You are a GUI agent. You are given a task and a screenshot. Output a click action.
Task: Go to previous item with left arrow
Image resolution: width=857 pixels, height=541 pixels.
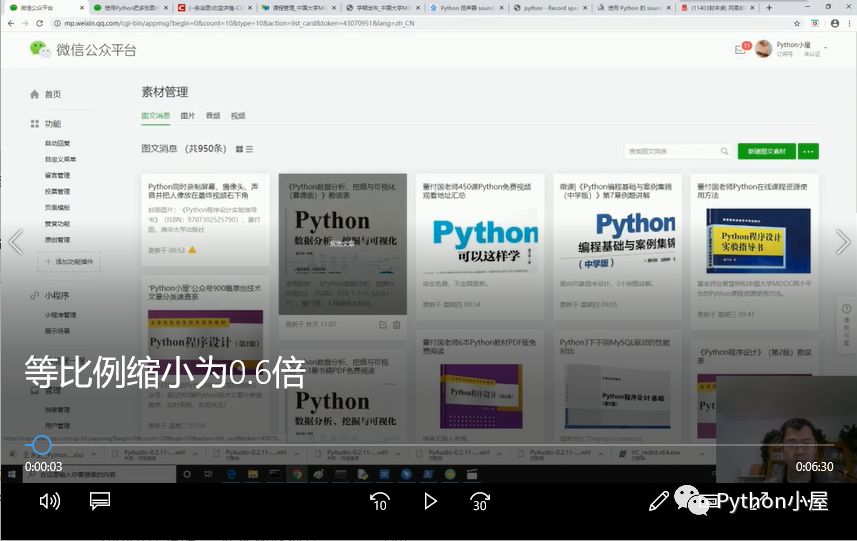point(15,242)
